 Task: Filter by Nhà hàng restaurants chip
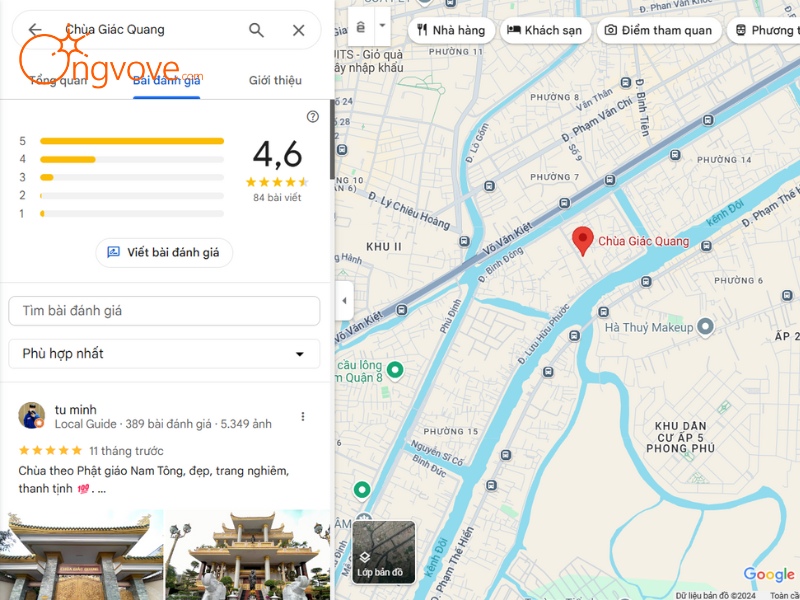451,30
